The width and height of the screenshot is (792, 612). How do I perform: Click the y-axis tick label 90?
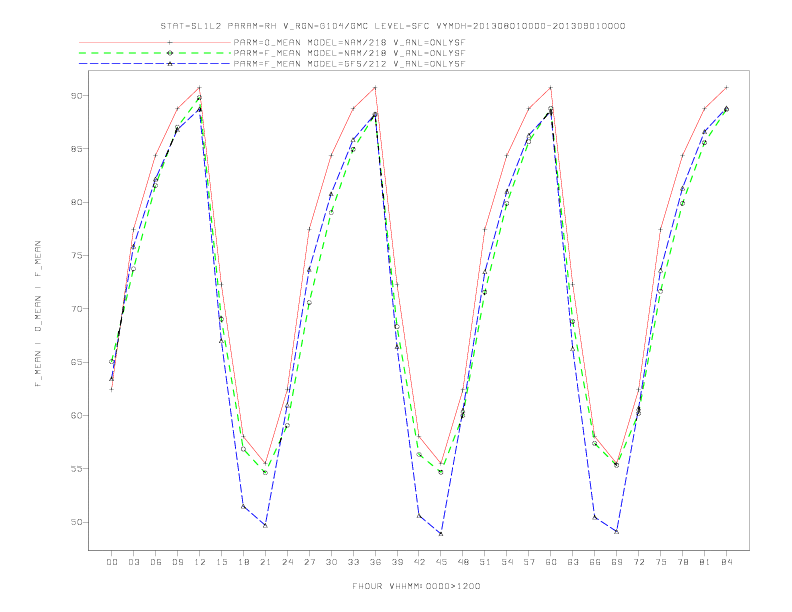pos(76,95)
